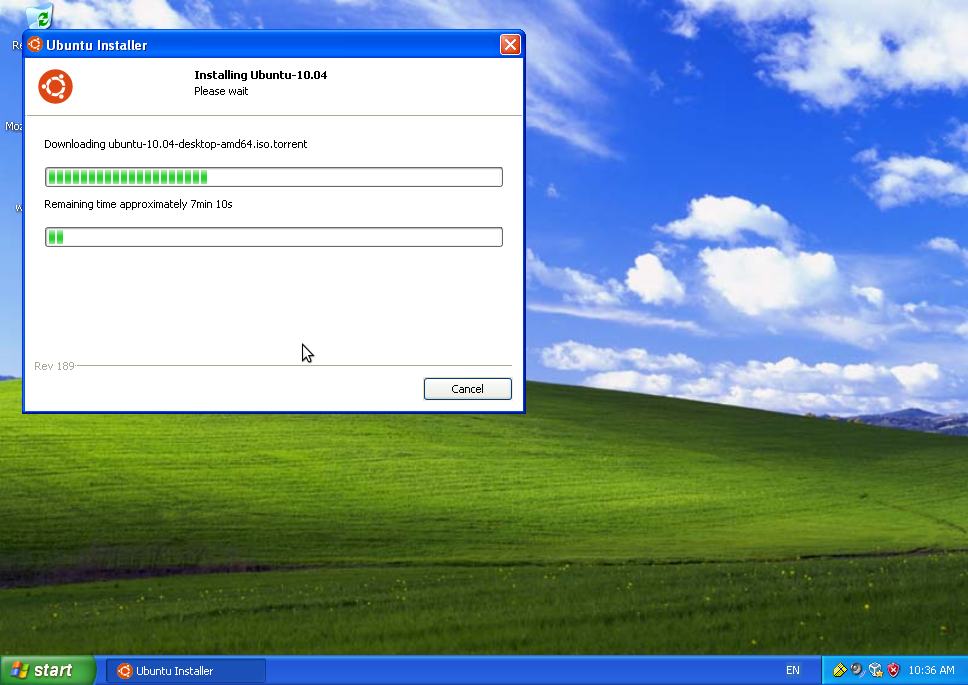The width and height of the screenshot is (968, 685).
Task: Click the volume speaker icon in the system tray
Action: 856,670
